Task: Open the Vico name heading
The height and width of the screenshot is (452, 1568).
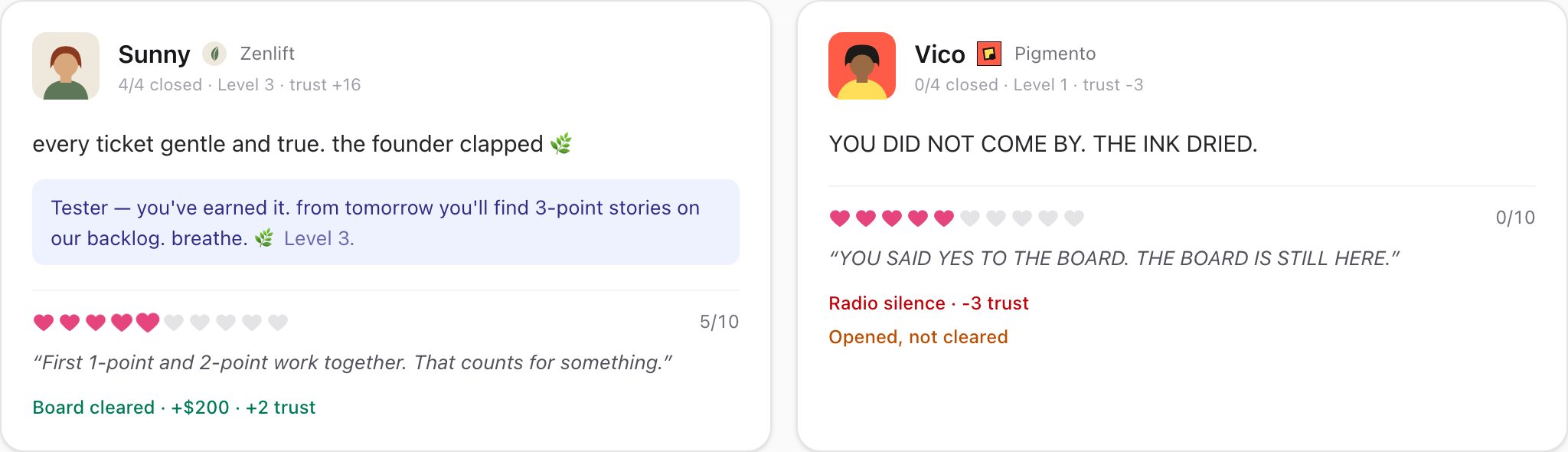Action: (x=939, y=54)
